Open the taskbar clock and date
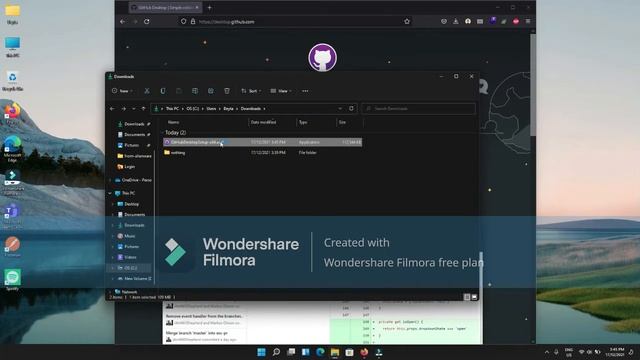This screenshot has height=360, width=640. click(x=616, y=352)
